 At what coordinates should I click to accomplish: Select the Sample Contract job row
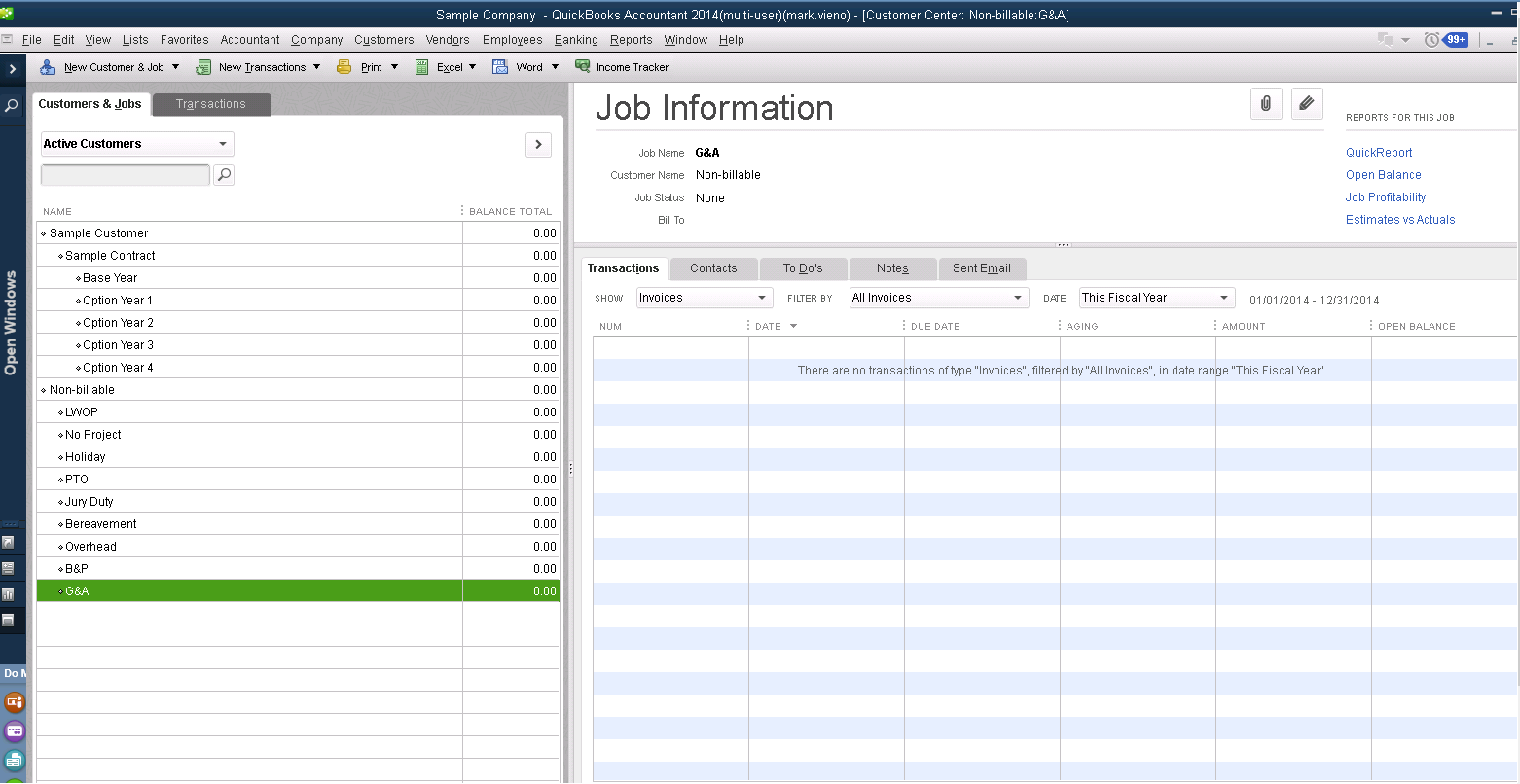pyautogui.click(x=298, y=256)
